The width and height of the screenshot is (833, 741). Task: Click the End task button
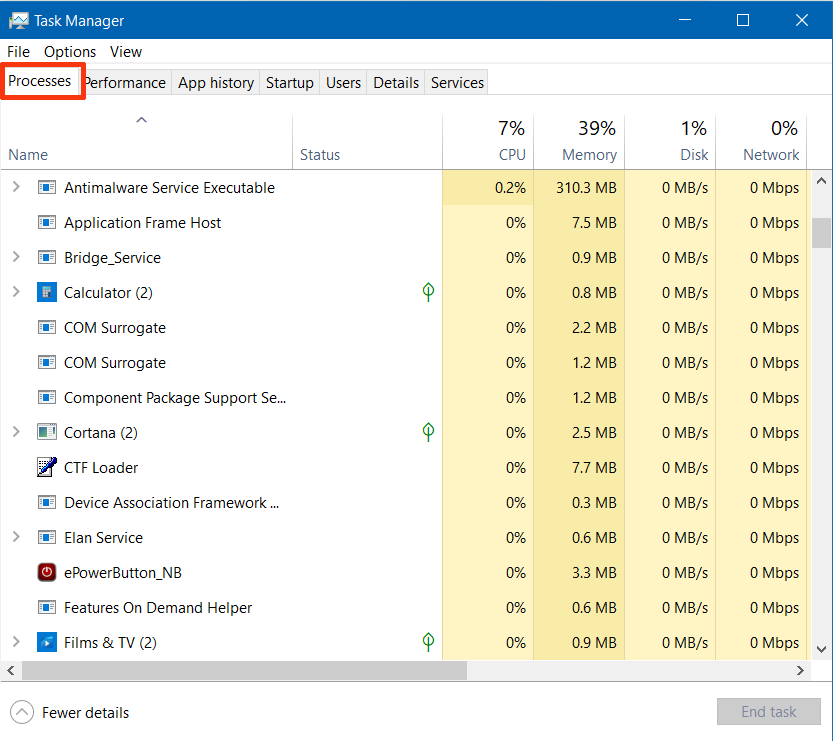click(x=769, y=712)
